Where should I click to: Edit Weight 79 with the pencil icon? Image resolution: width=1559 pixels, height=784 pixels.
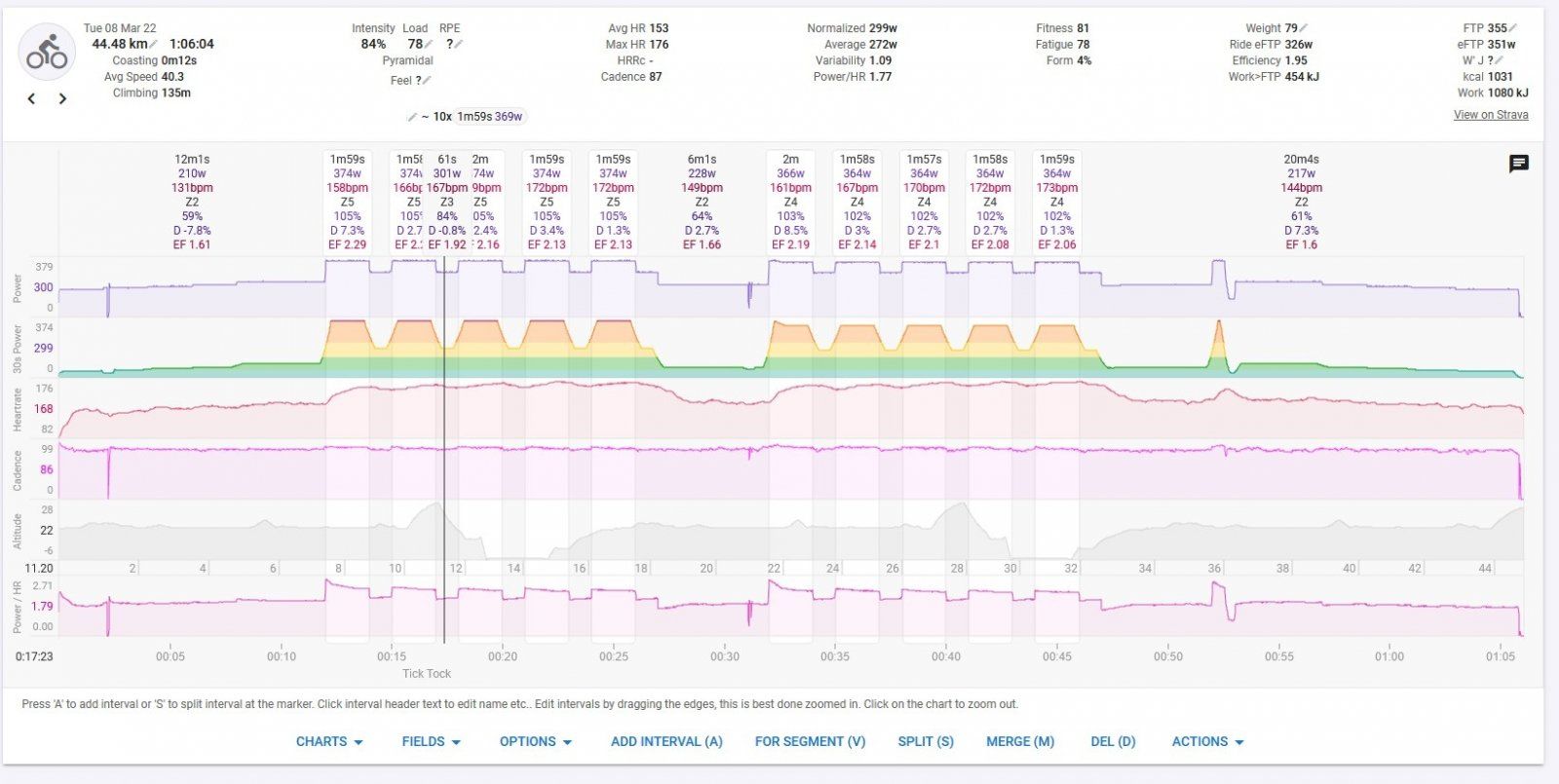[x=1304, y=28]
